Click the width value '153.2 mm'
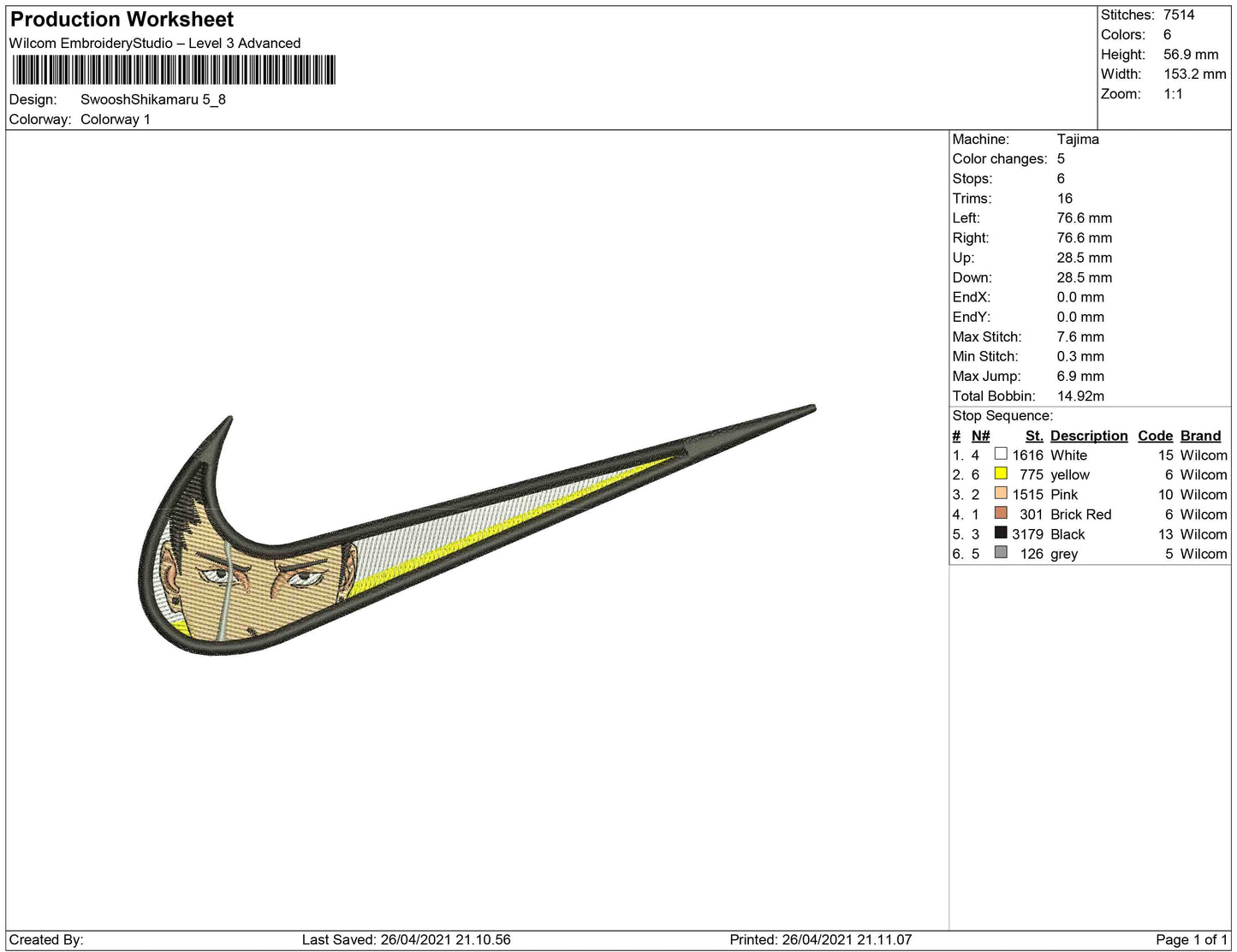1237x952 pixels. [1195, 74]
